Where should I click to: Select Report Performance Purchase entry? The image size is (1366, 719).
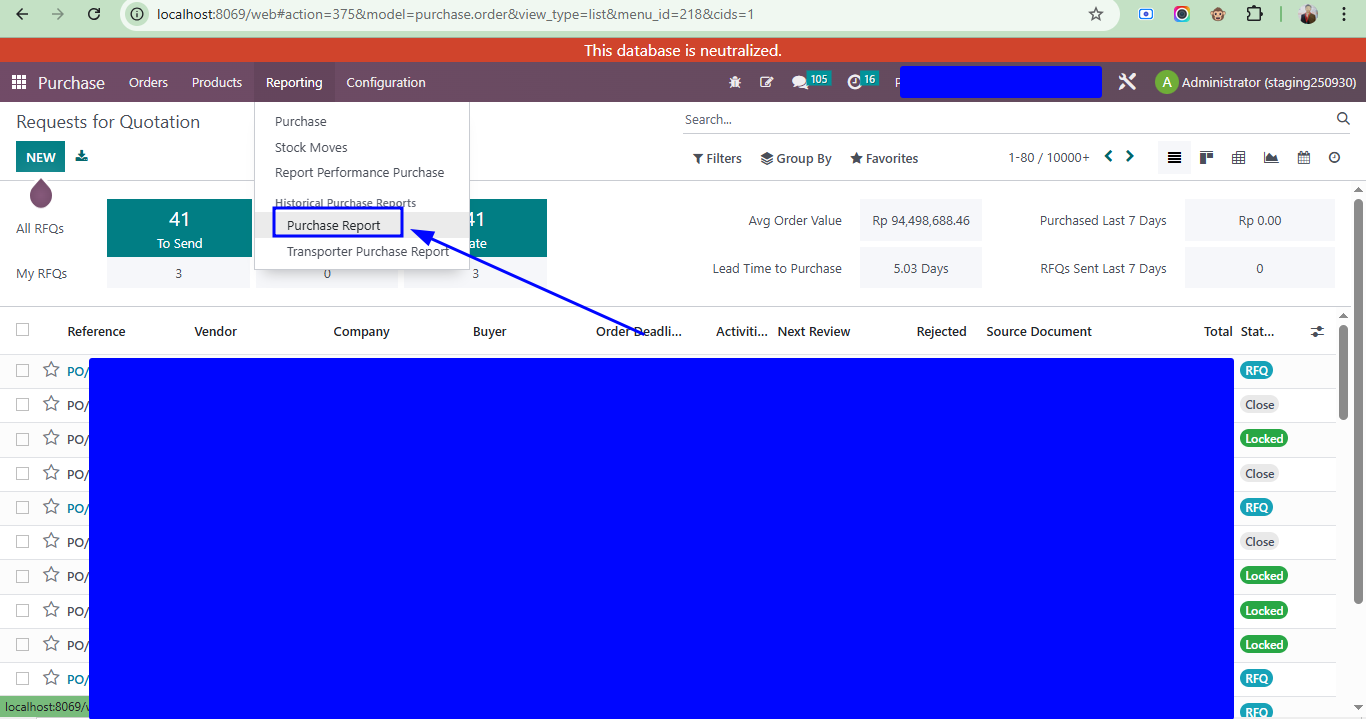[x=359, y=172]
